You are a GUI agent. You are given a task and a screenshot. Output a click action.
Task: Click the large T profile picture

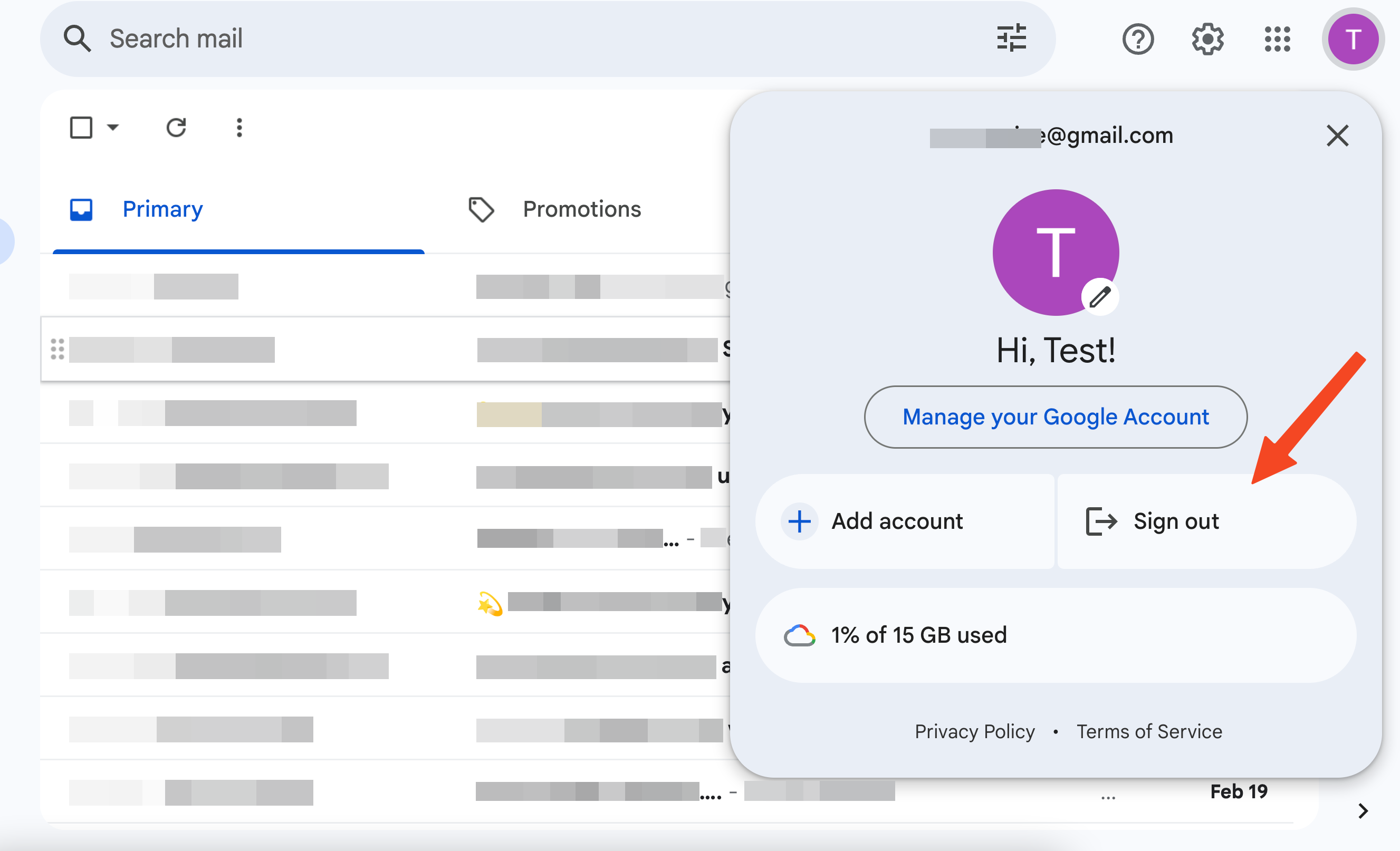pyautogui.click(x=1056, y=252)
